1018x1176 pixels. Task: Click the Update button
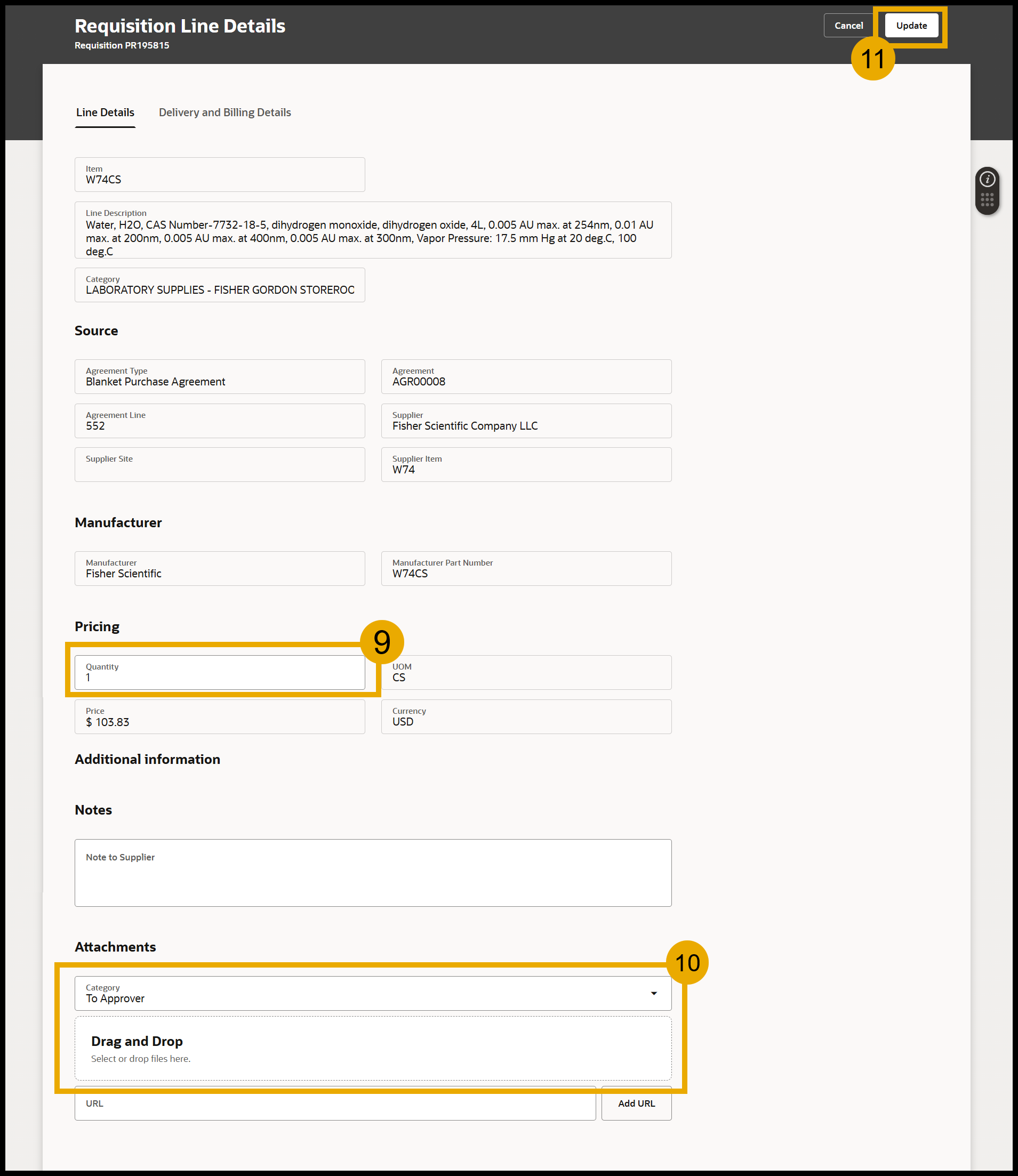coord(911,25)
